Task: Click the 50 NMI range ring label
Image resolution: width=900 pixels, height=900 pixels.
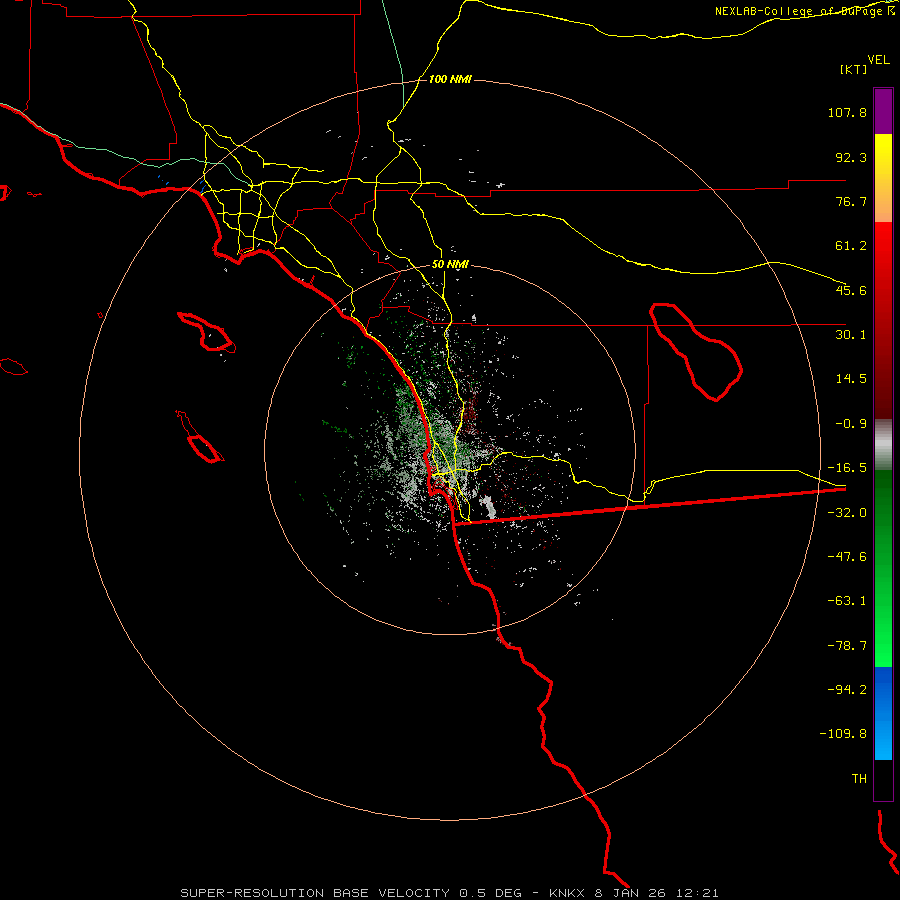Action: (450, 265)
